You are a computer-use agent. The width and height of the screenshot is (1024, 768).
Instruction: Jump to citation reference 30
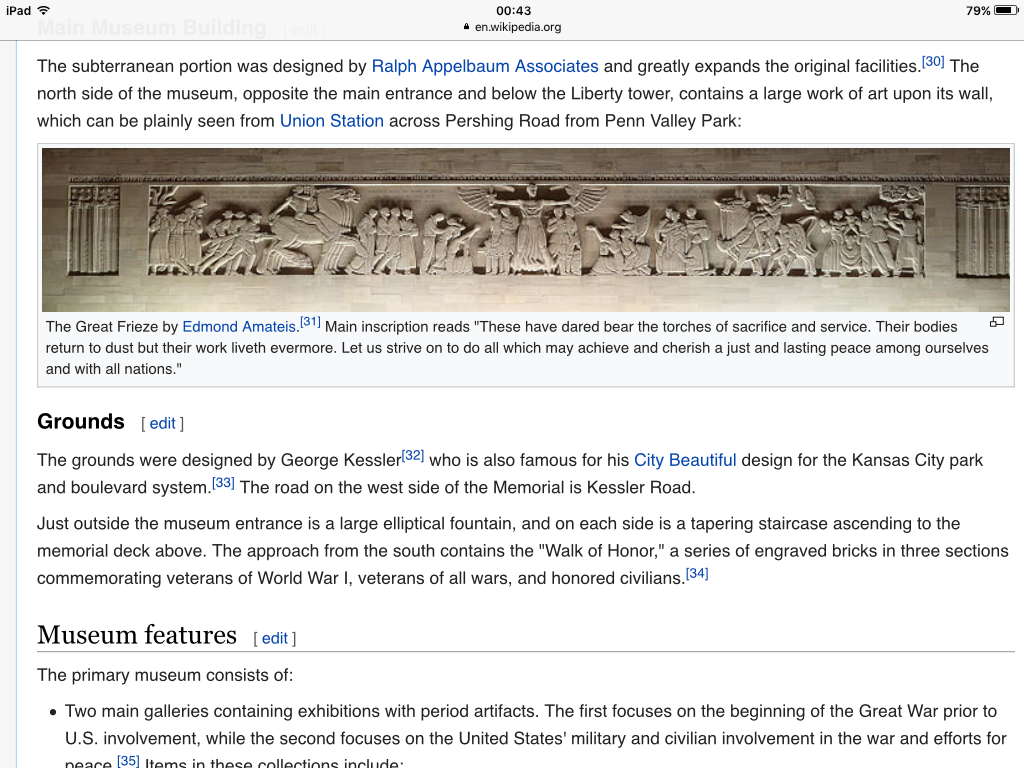(932, 62)
